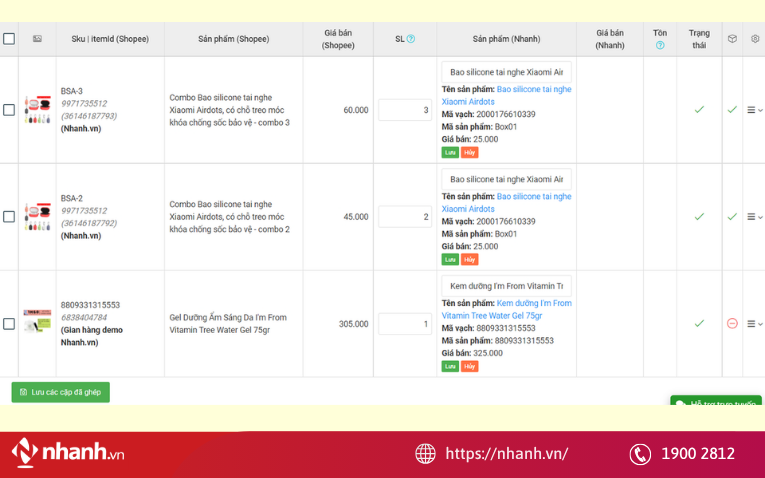Viewport: 765px width, 478px height.
Task: Open Bao silicone tai nghe link in BSA-2 row
Action: pos(506,203)
